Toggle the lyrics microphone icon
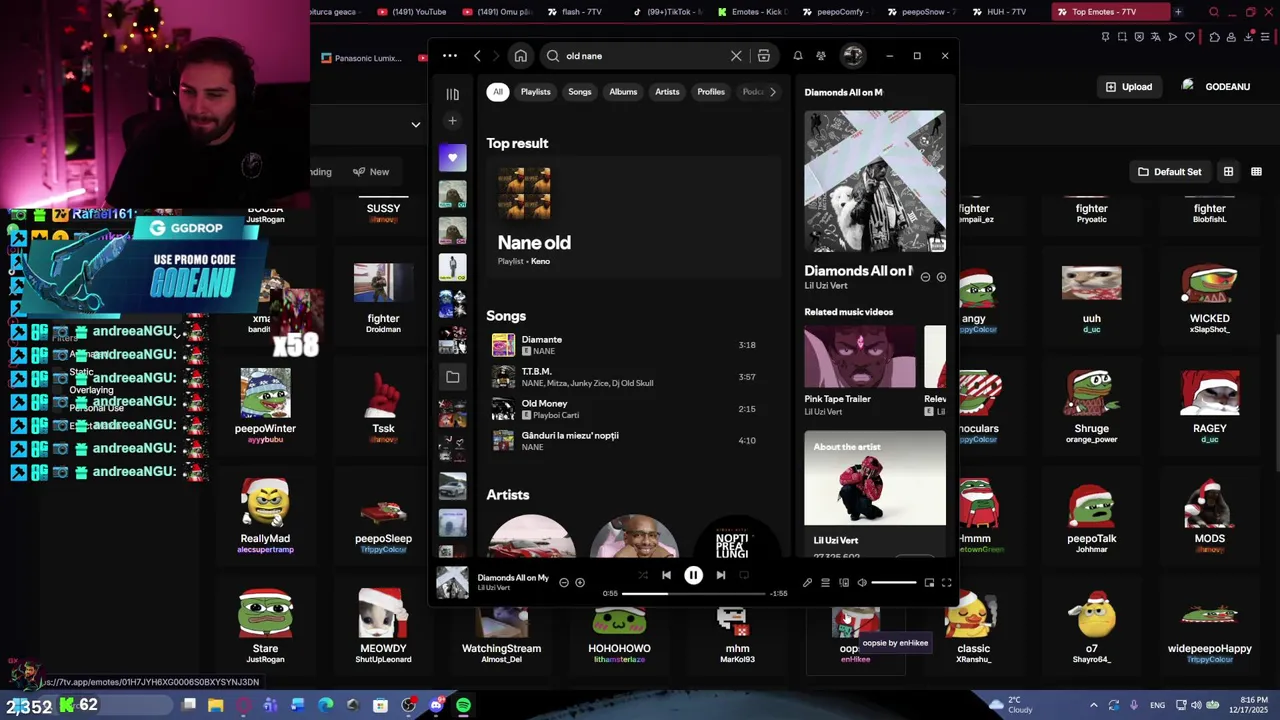The image size is (1280, 720). point(807,583)
